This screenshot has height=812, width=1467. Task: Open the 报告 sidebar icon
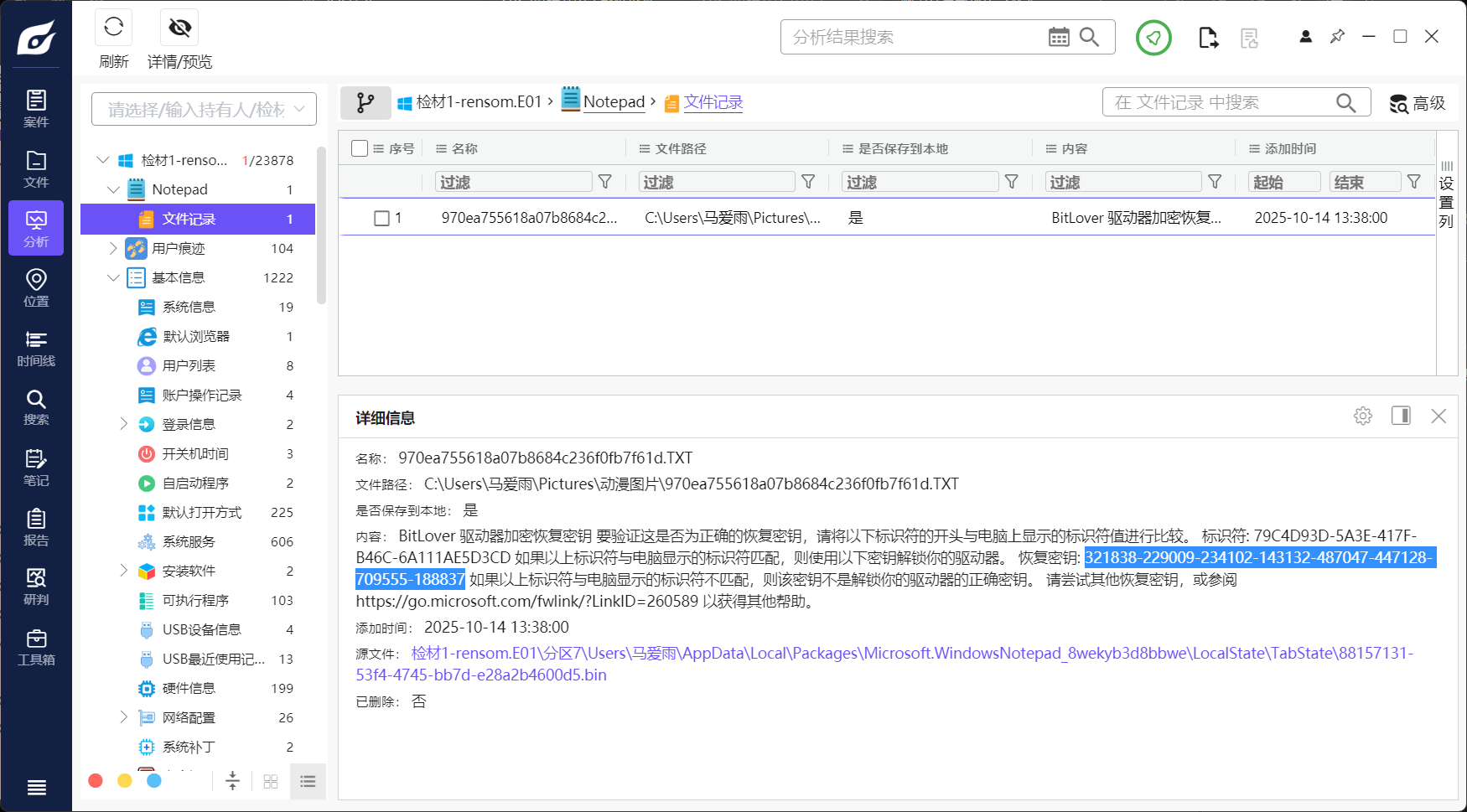36,526
